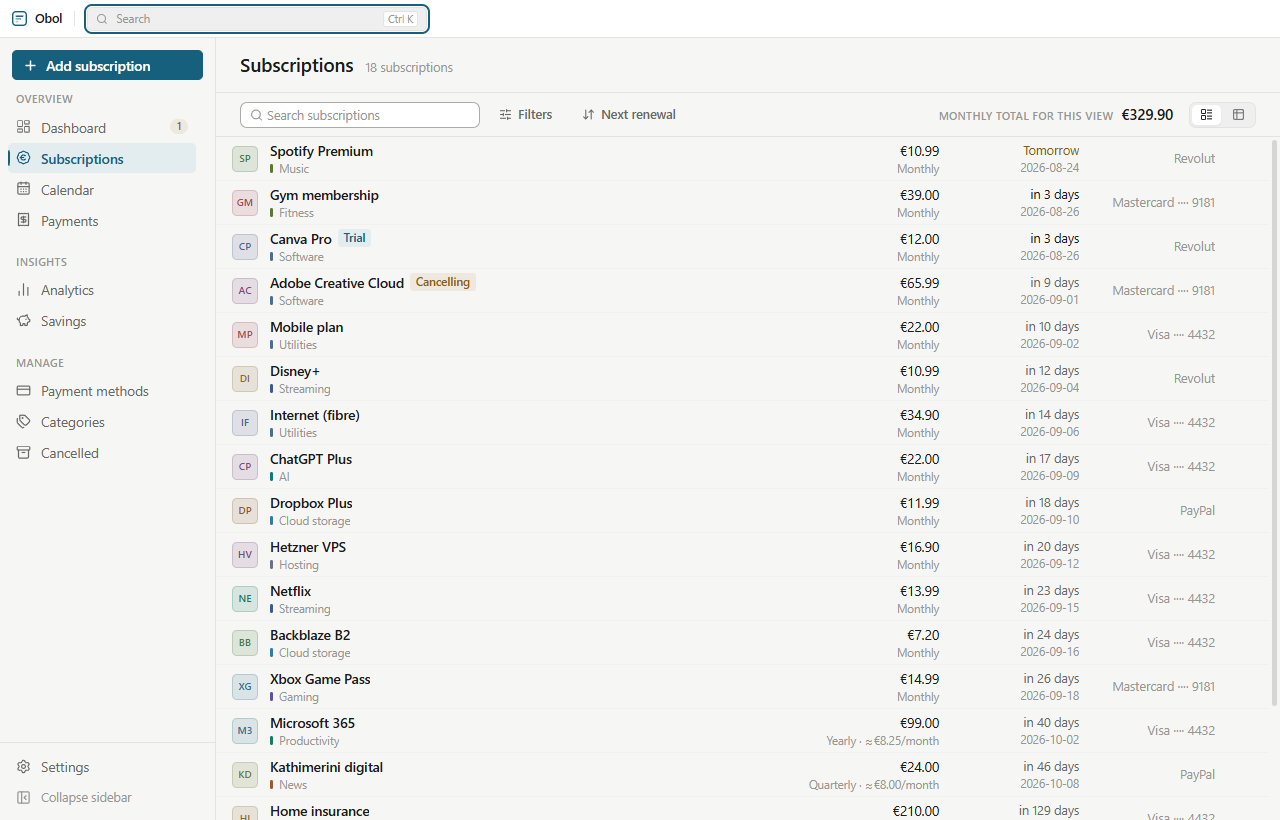Click the Netflix price €13.99

(x=918, y=591)
